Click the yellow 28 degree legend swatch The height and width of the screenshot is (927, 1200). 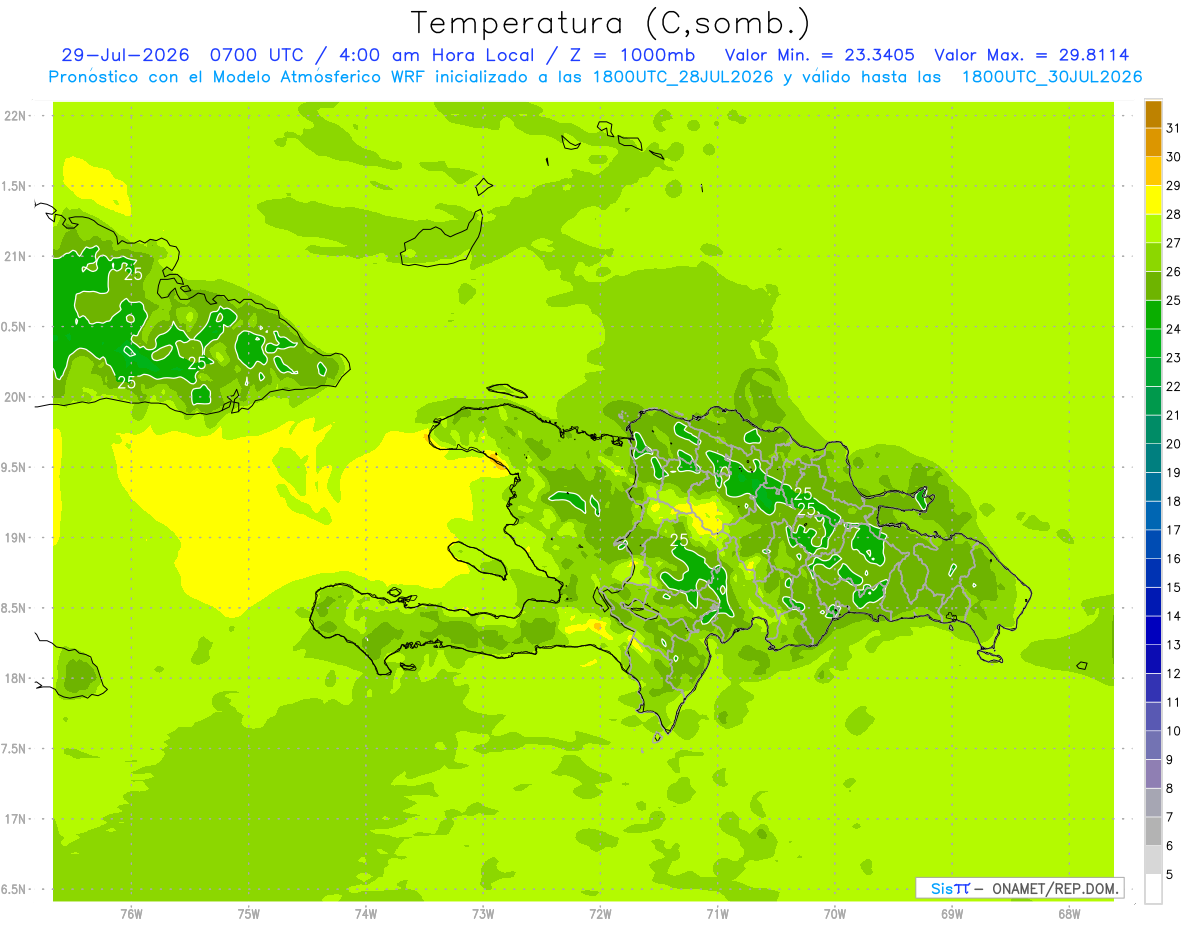[x=1153, y=201]
